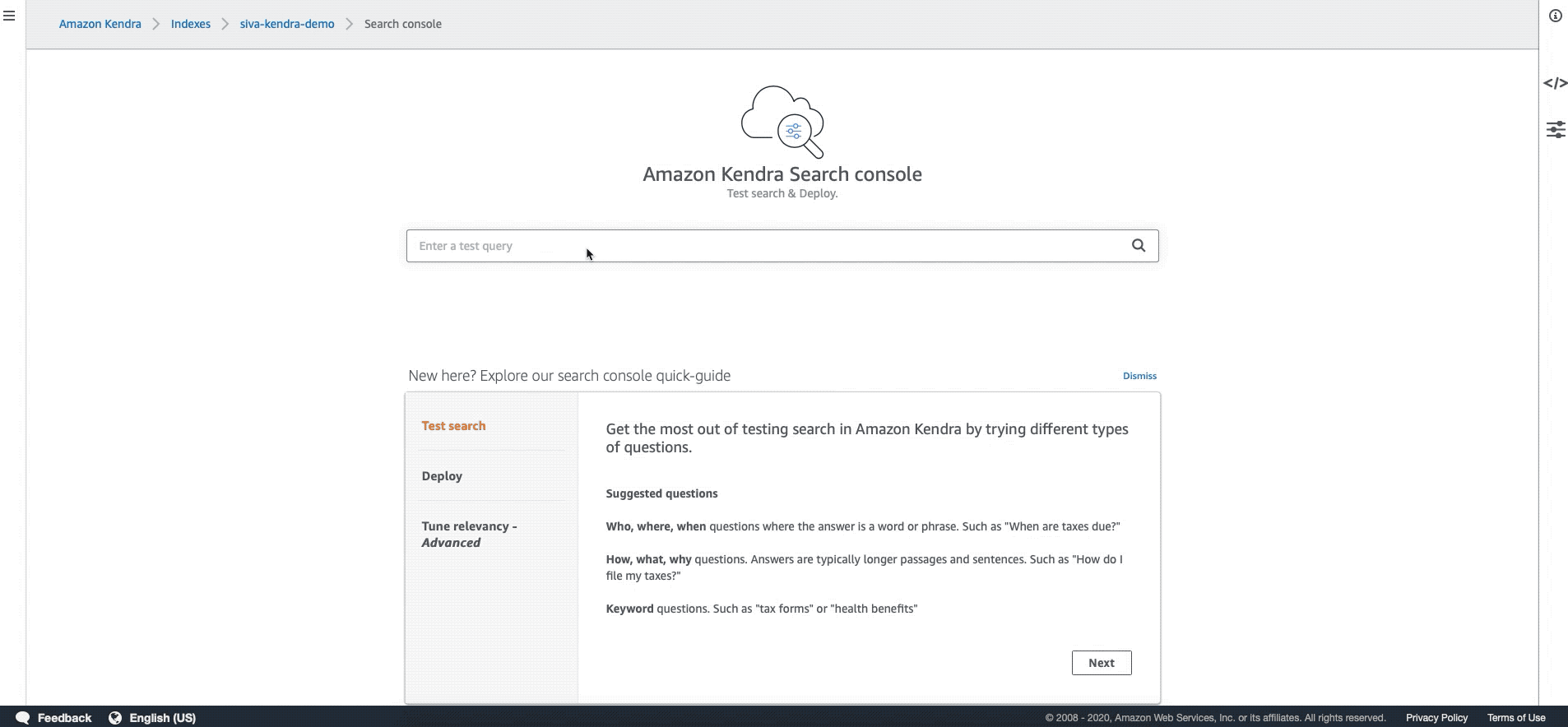
Task: Switch to the Deploy guide section
Action: 442,475
